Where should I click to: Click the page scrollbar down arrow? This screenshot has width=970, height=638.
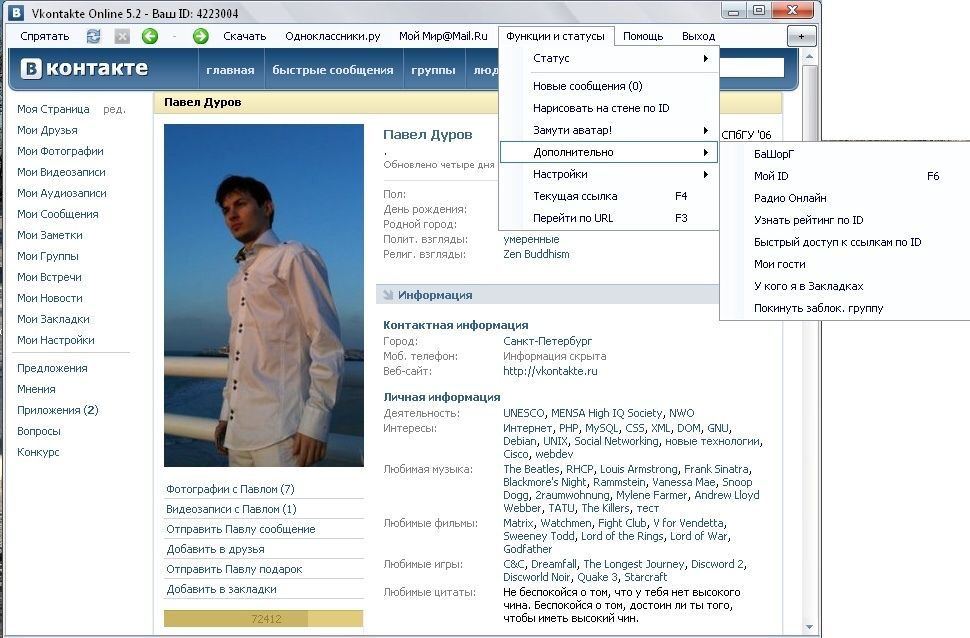point(809,627)
